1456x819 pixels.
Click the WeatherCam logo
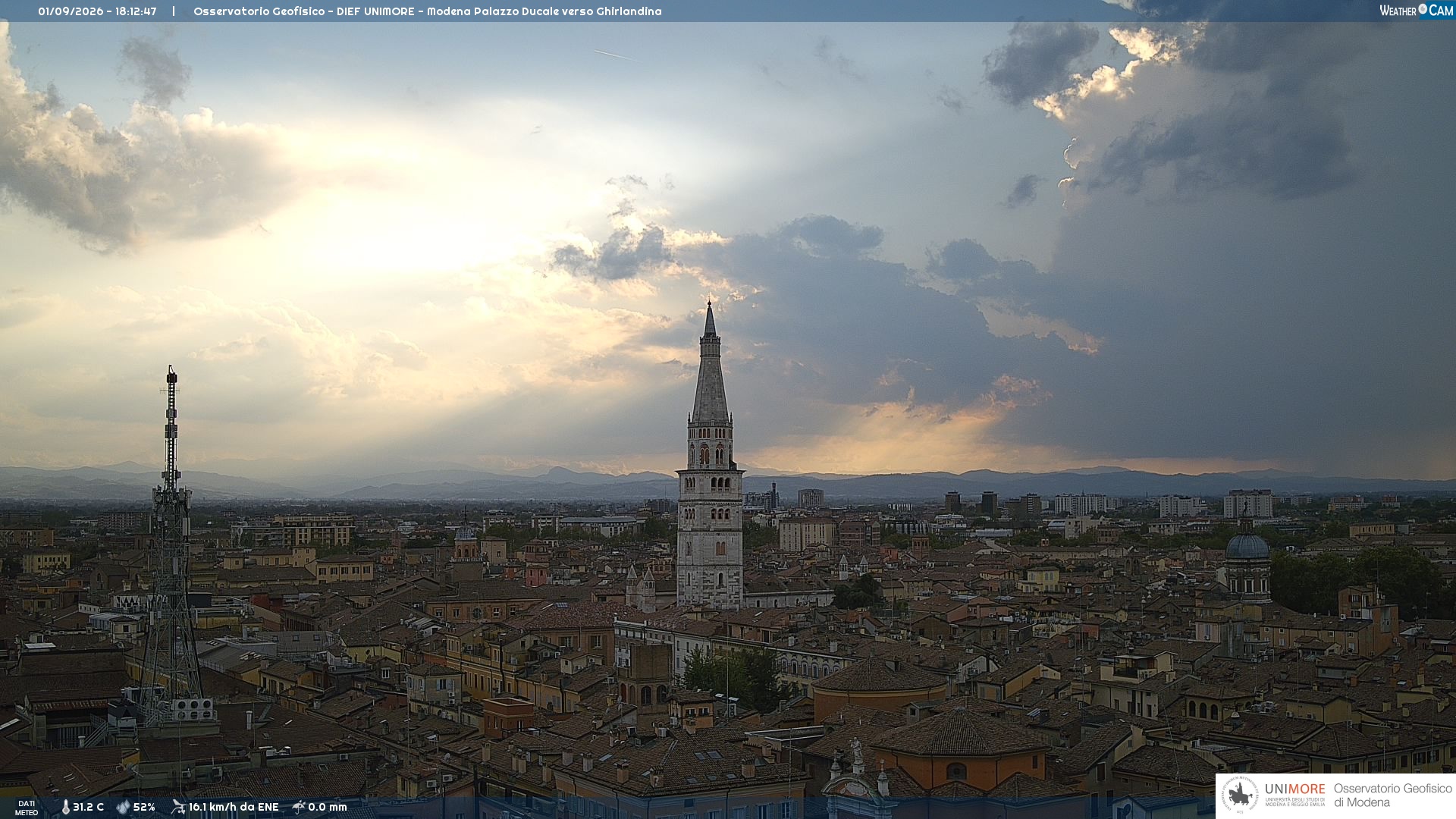click(1416, 11)
